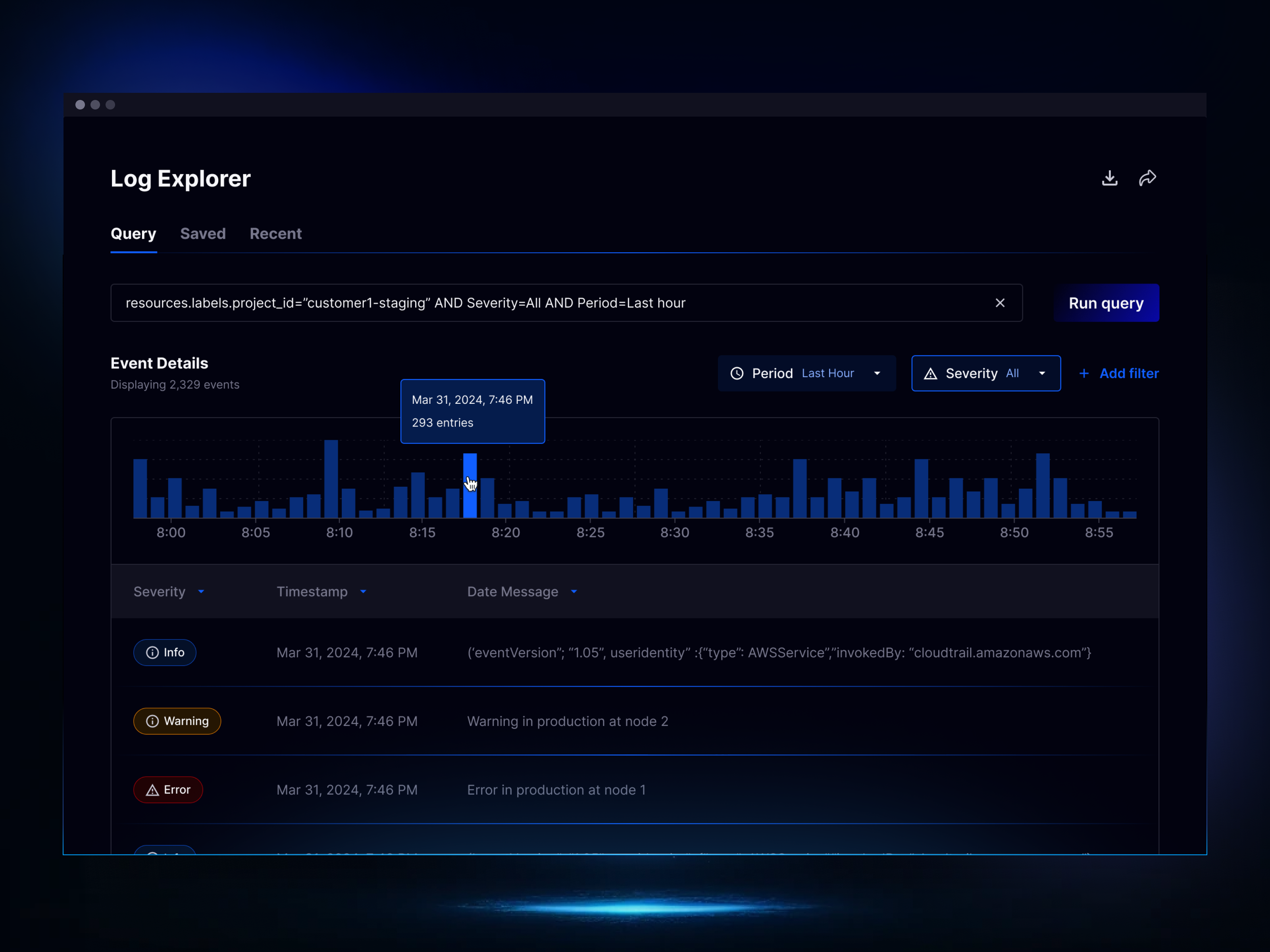Click the '293 entries' tooltip text
The image size is (1270, 952).
[x=442, y=423]
